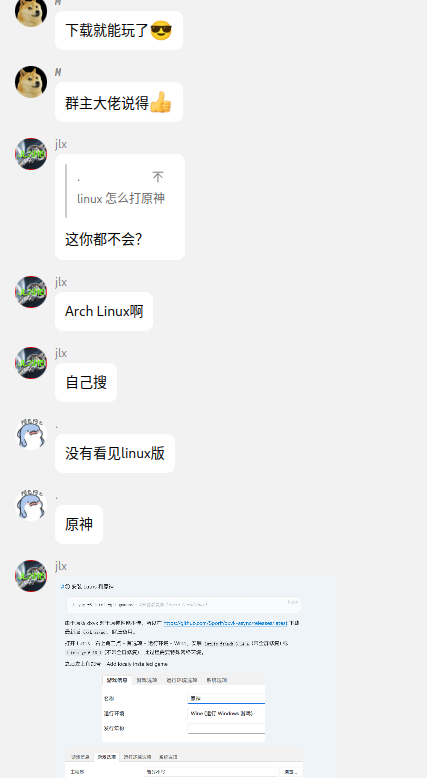Select the "自己搜" message bubble
Viewport: 427px width, 778px height.
86,383
